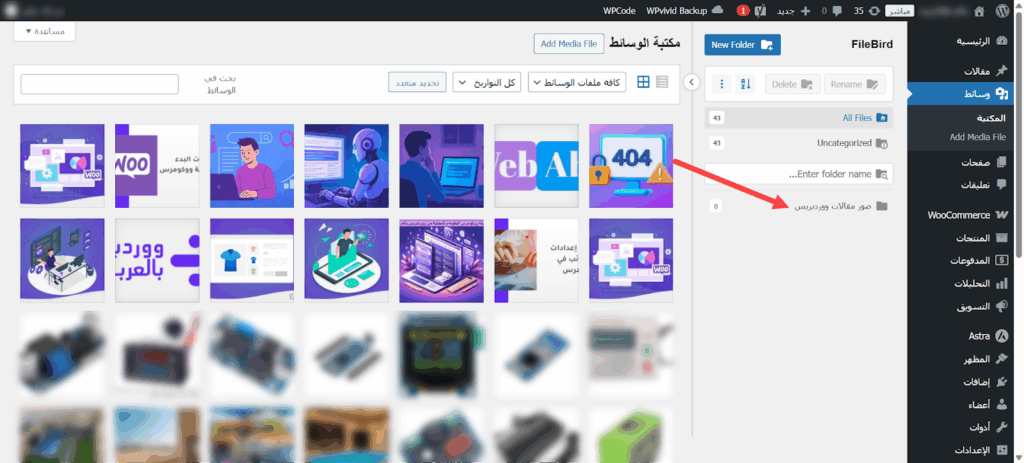The width and height of the screenshot is (1024, 463).
Task: Click the Rename folder button
Action: 855,84
